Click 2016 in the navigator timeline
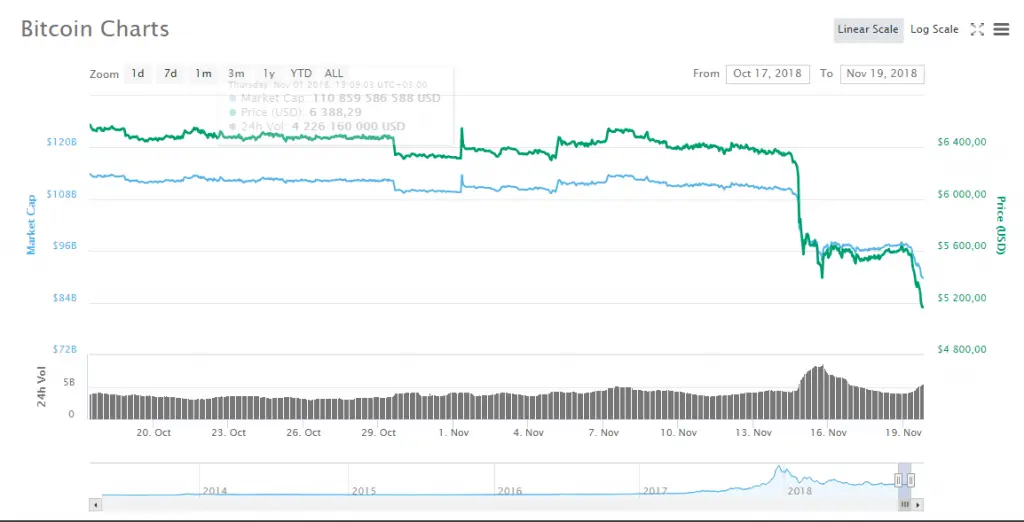 pos(509,491)
